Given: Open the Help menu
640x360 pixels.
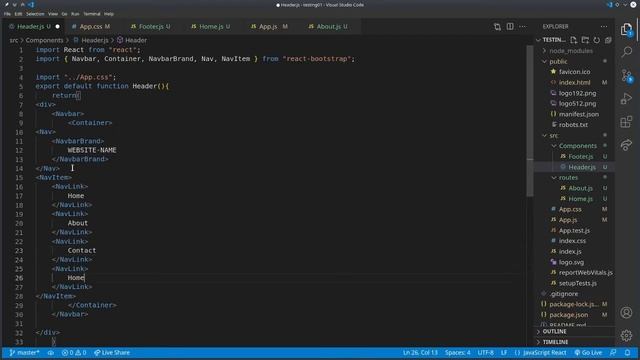Looking at the screenshot, I should point(109,14).
